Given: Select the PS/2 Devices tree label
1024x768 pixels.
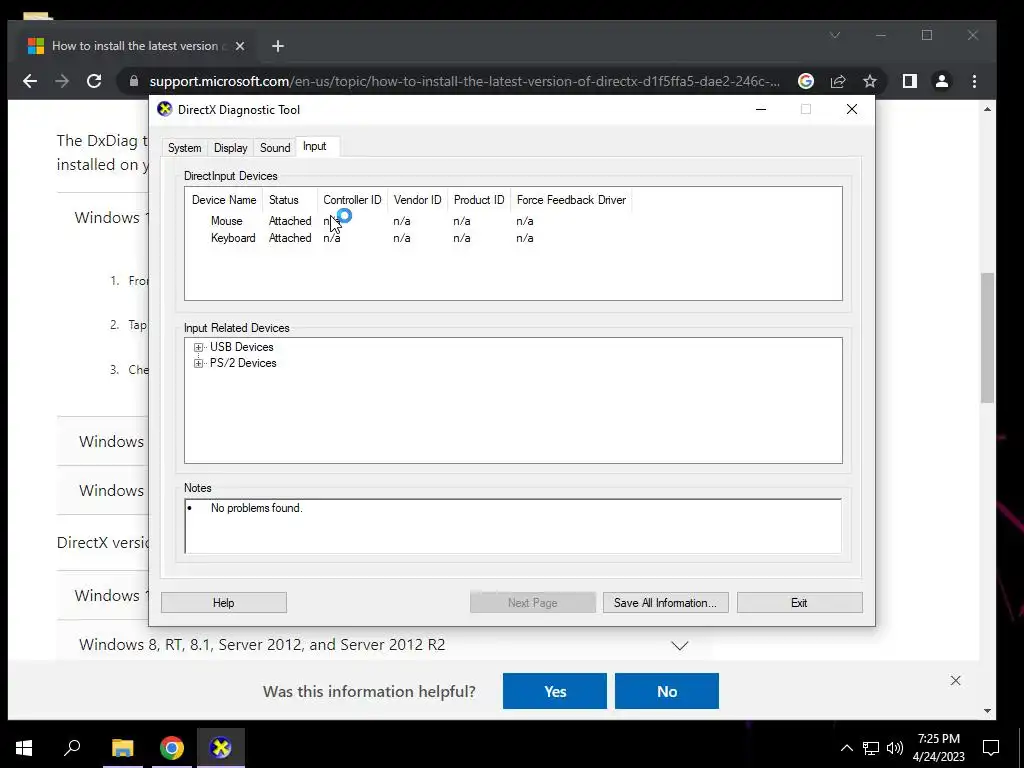Looking at the screenshot, I should [x=243, y=363].
